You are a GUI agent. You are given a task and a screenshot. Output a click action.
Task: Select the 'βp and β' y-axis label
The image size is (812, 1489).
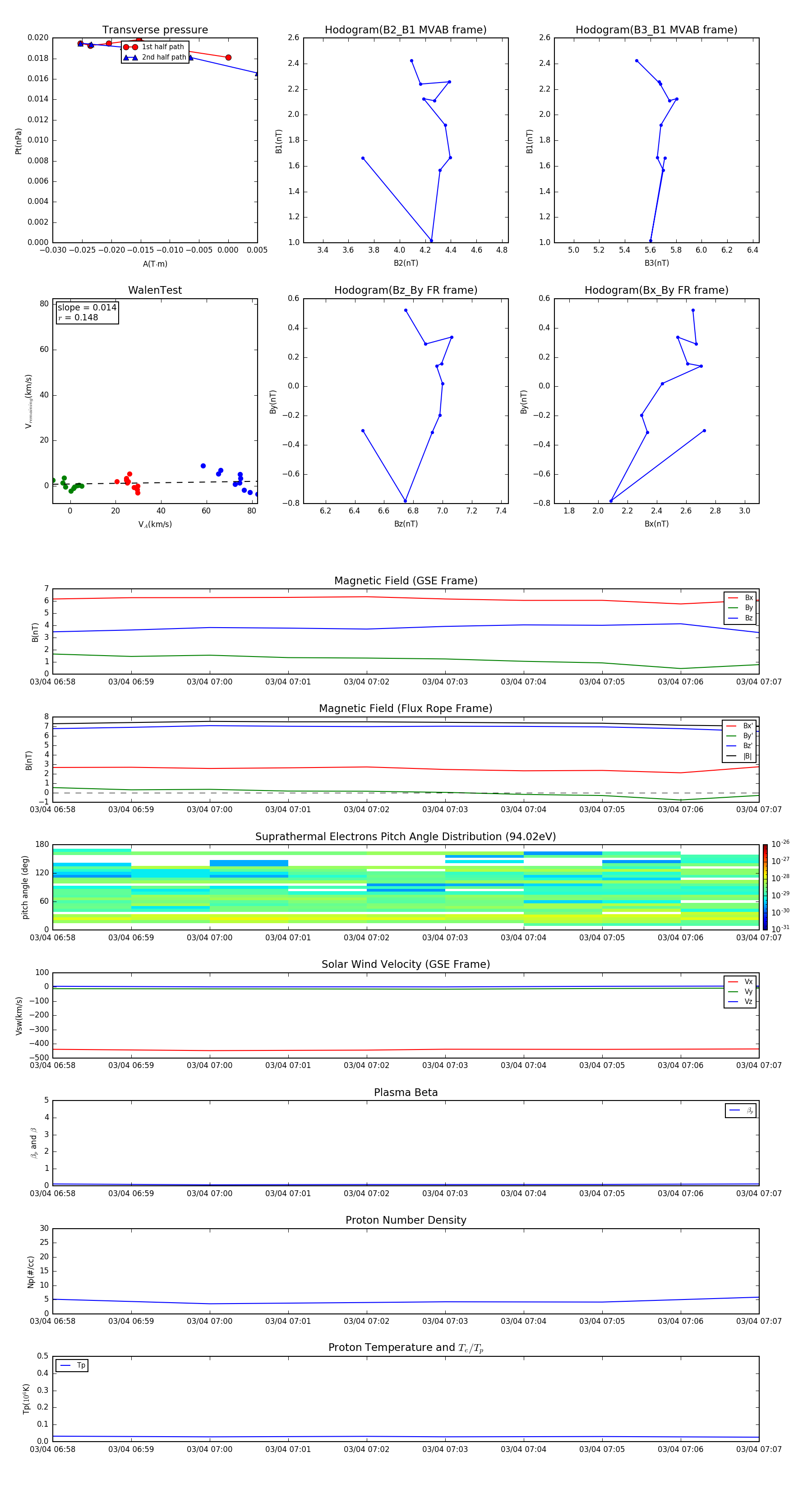tap(33, 1143)
